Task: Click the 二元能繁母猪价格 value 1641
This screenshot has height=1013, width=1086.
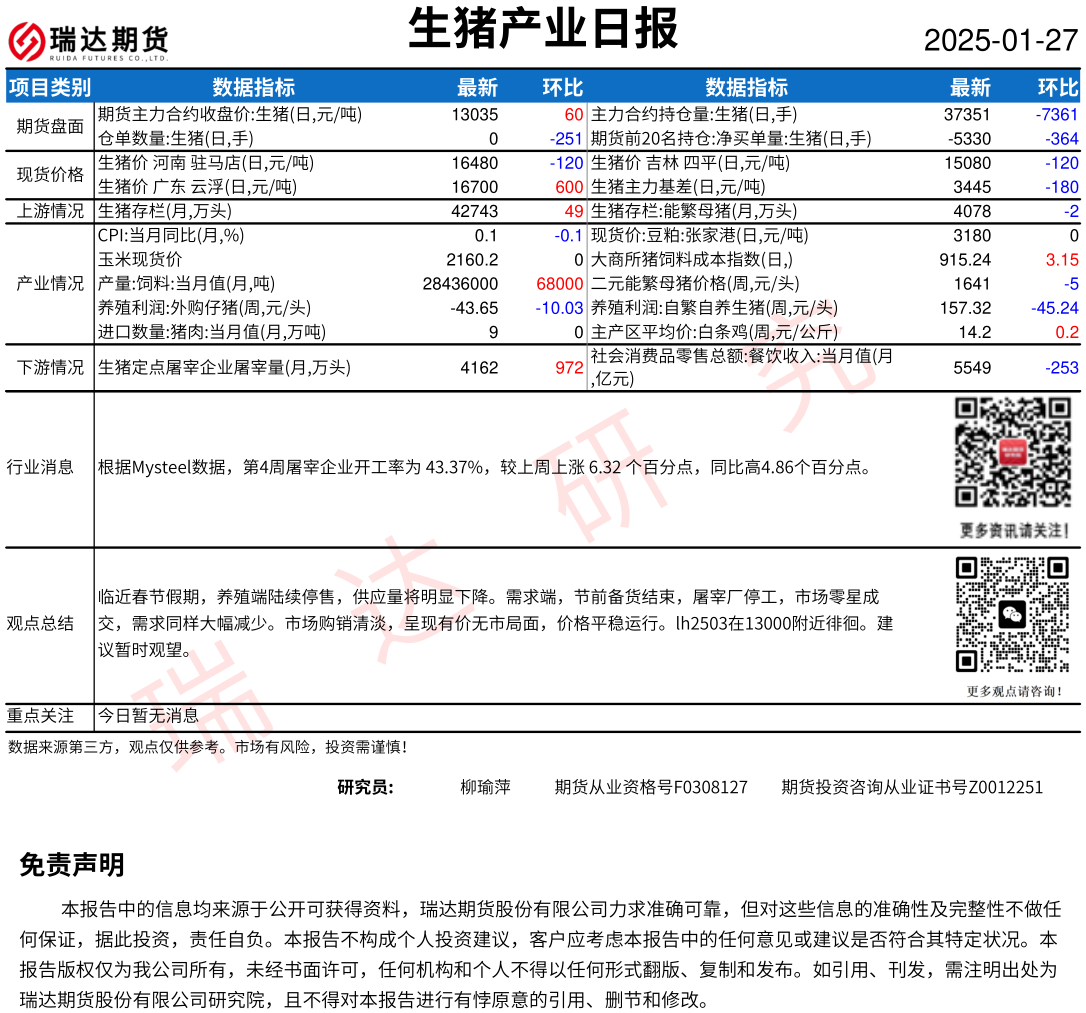Action: click(x=972, y=284)
